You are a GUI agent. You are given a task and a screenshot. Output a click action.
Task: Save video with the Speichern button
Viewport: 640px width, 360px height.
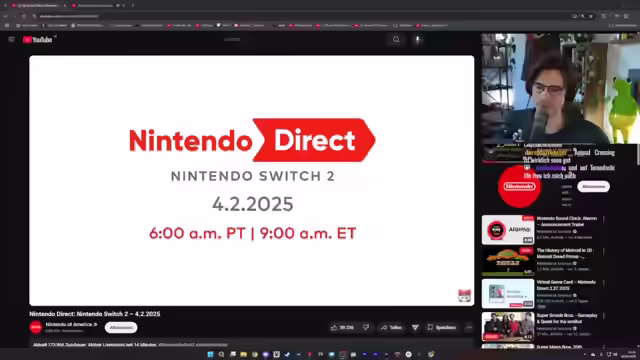click(442, 327)
